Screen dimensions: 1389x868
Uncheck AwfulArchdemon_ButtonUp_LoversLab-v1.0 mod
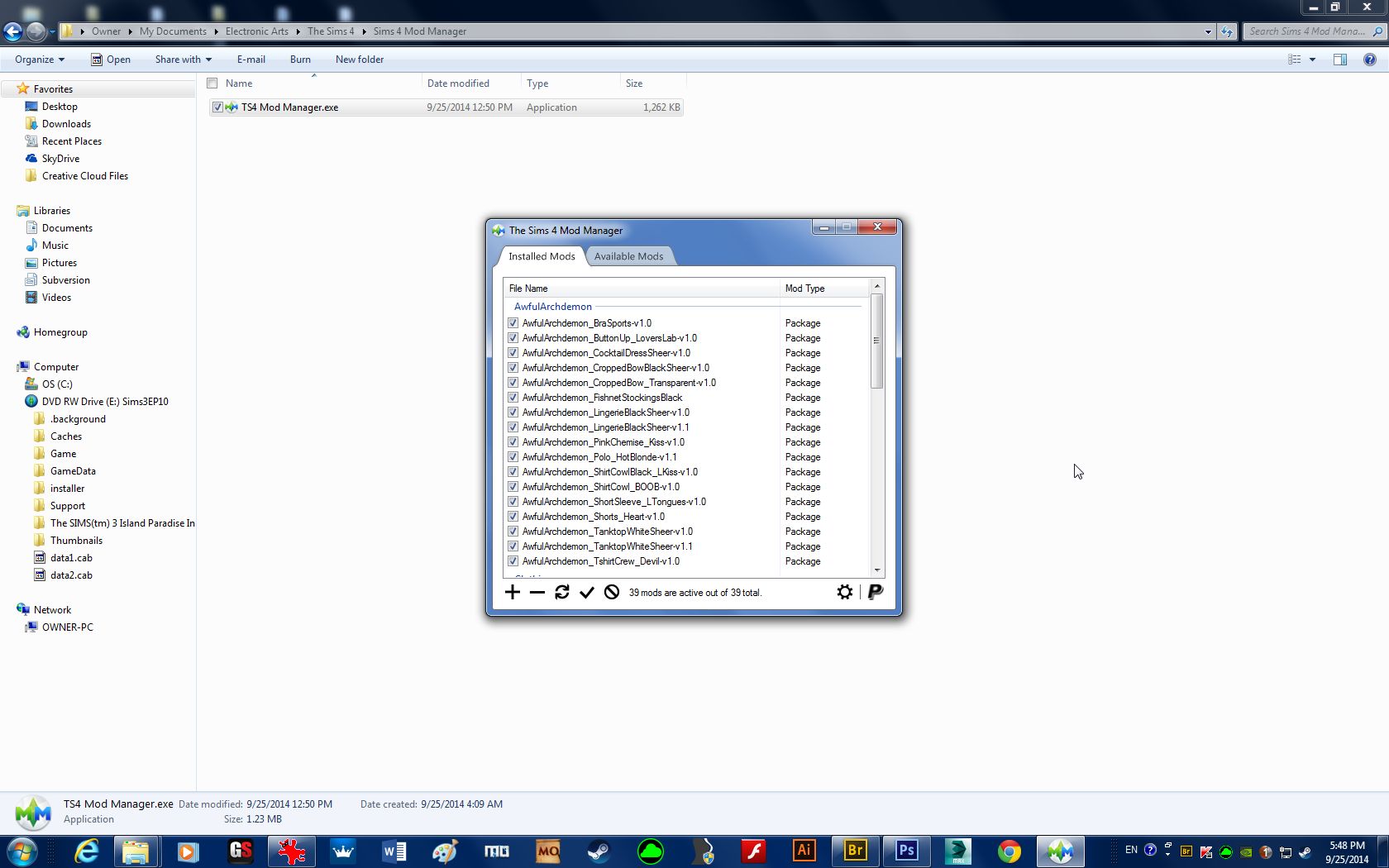(513, 338)
